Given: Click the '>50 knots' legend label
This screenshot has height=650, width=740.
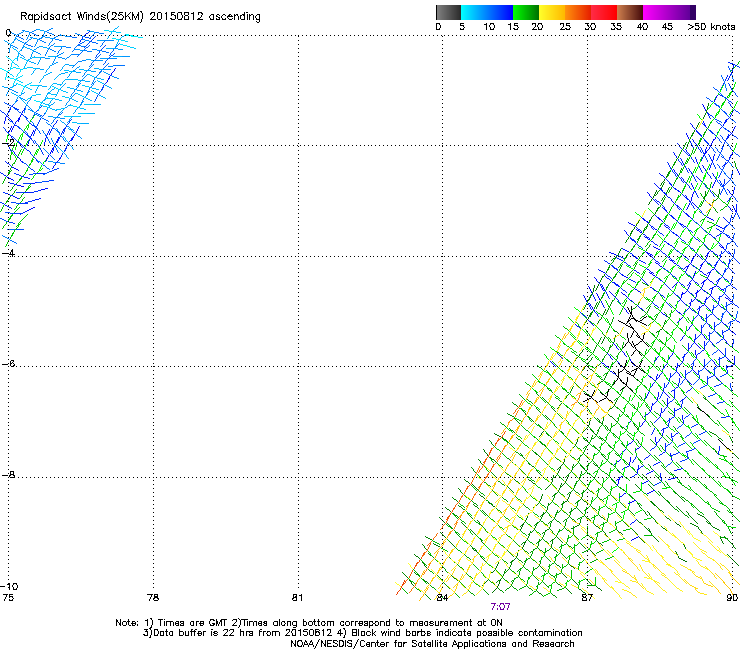Looking at the screenshot, I should point(711,27).
